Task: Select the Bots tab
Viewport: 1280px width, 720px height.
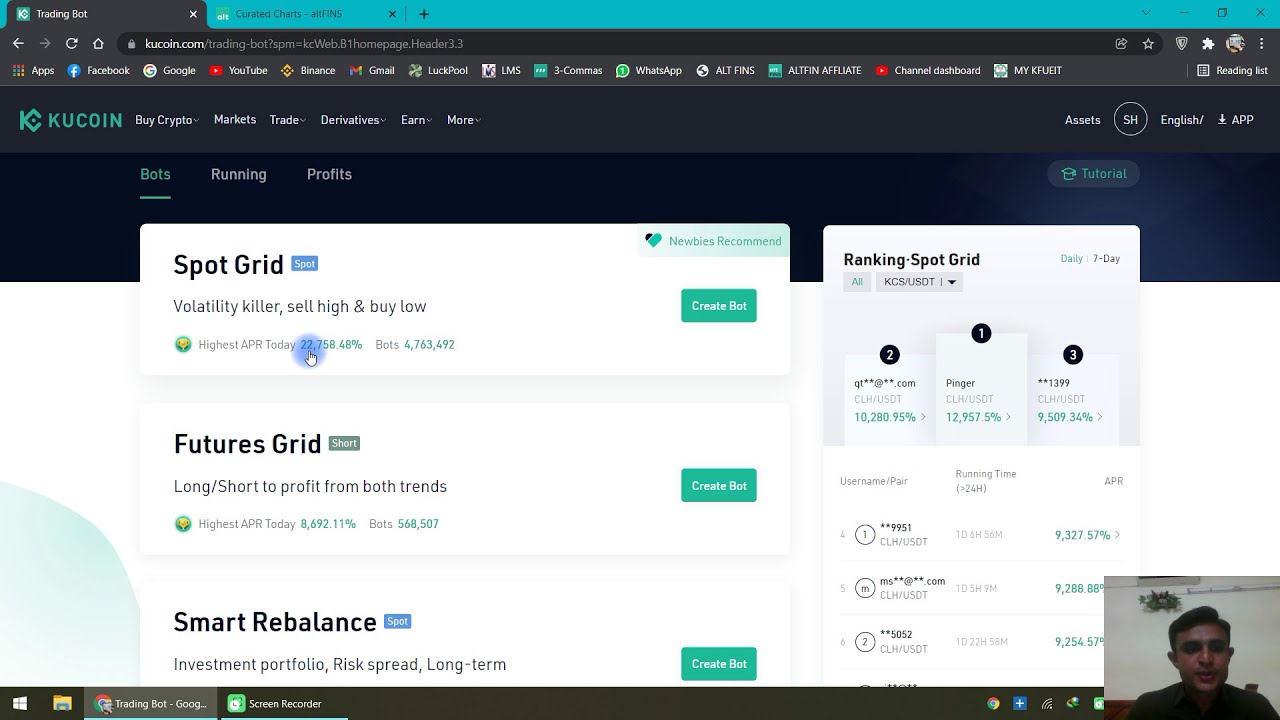Action: click(155, 174)
